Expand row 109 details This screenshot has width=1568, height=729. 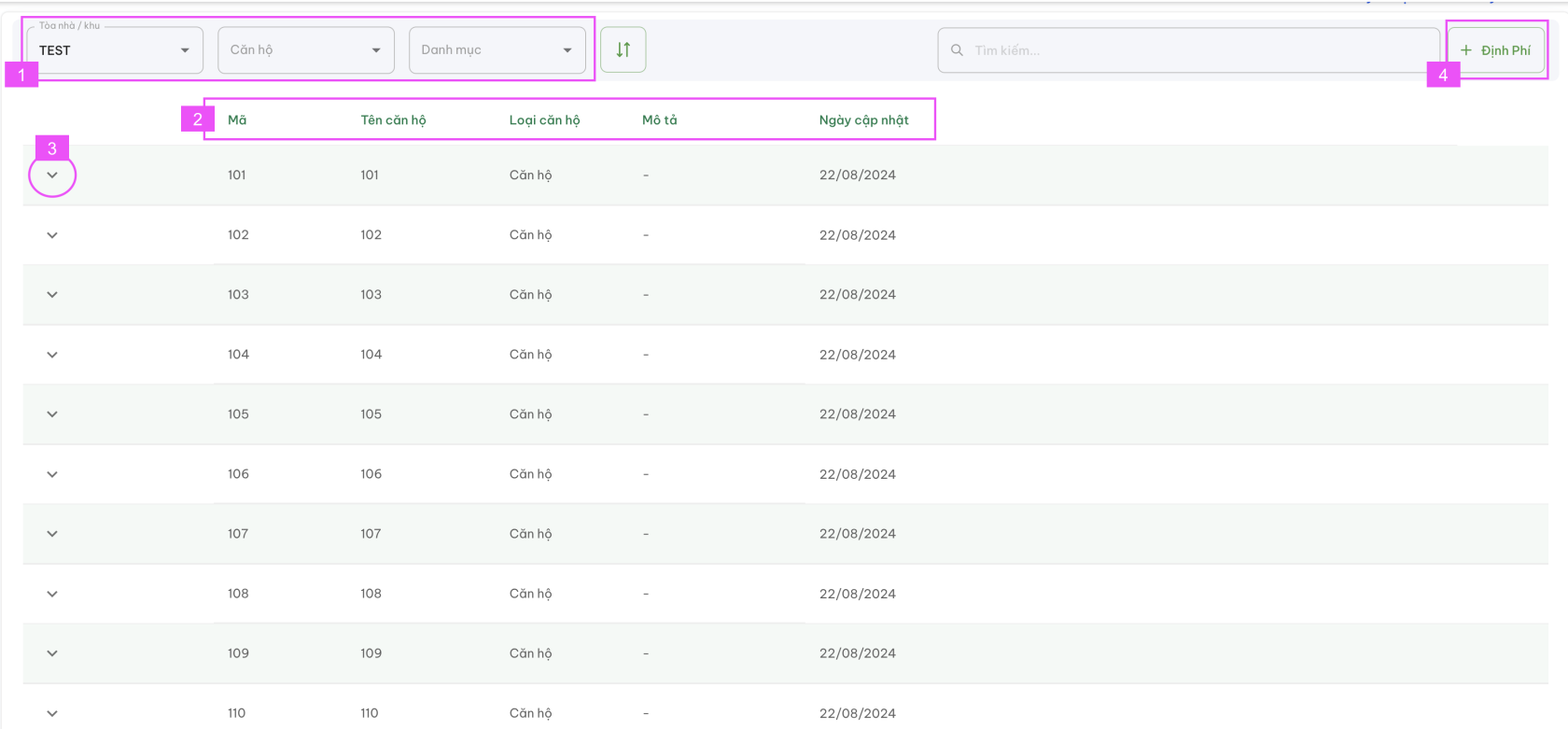[52, 653]
